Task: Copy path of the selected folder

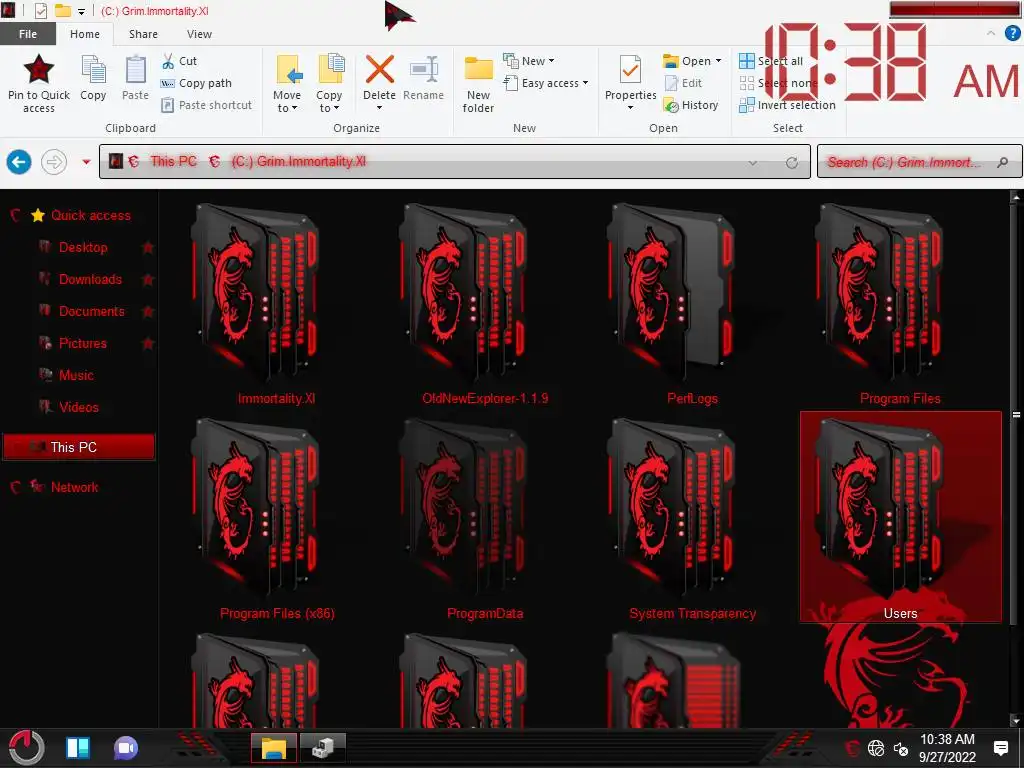Action: pyautogui.click(x=196, y=83)
